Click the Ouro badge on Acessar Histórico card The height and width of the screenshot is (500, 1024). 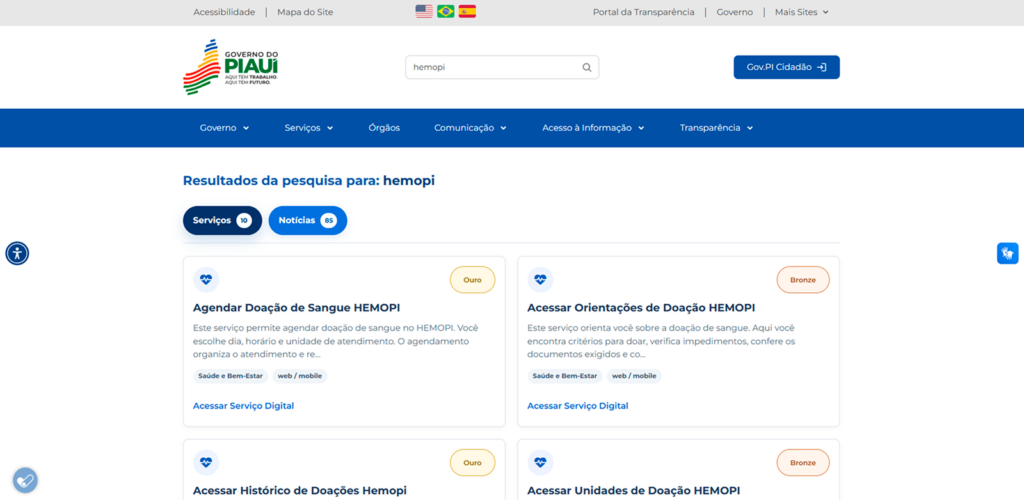pos(472,462)
